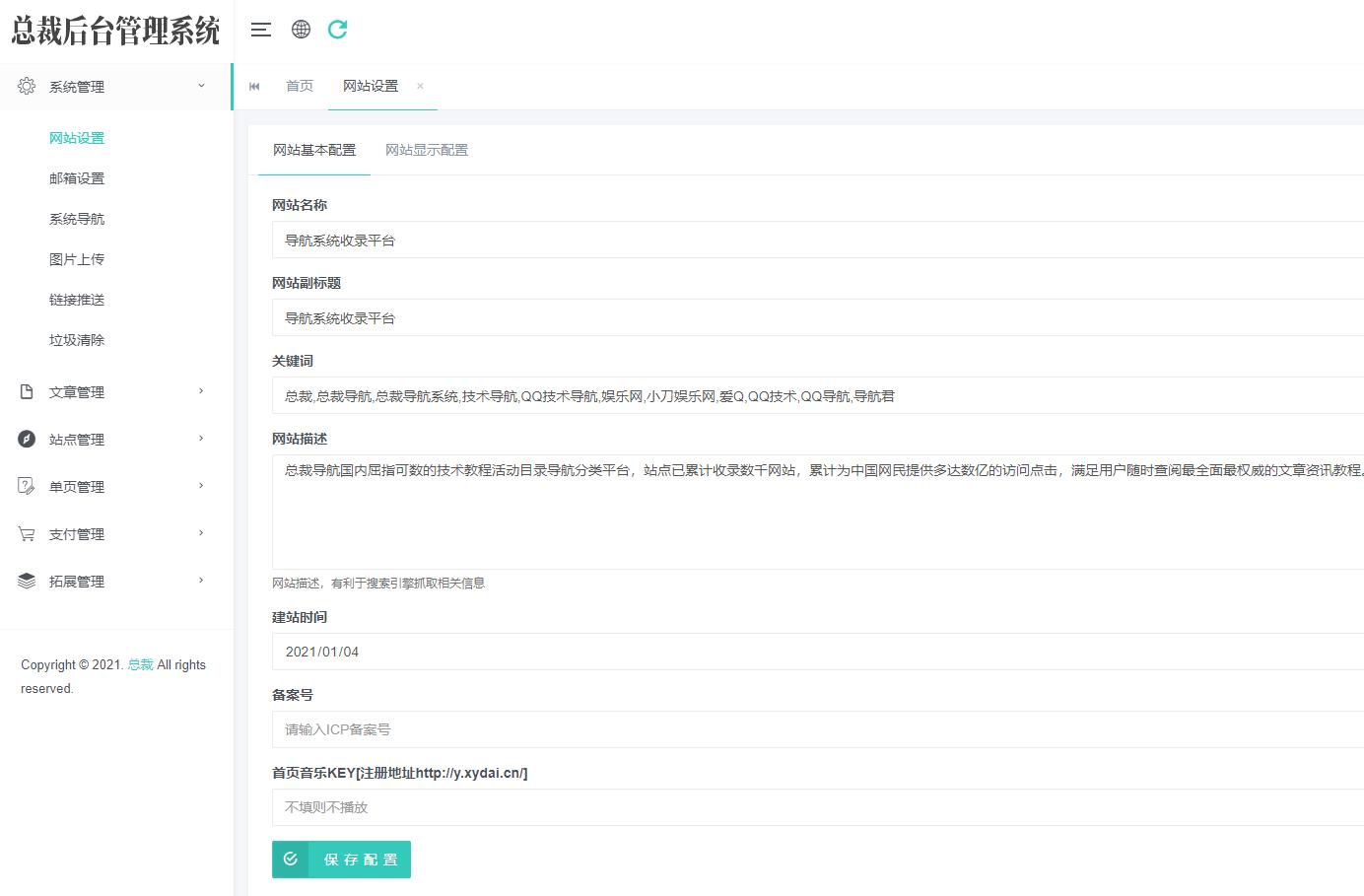This screenshot has width=1364, height=896.
Task: Click the 站点管理 compass icon
Action: tap(27, 440)
